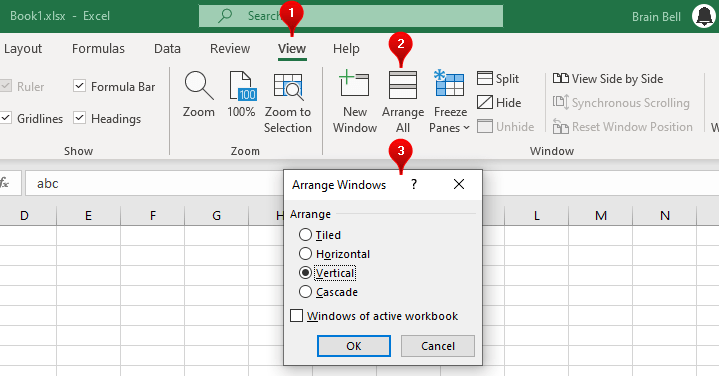Open the Help tab
This screenshot has height=376, width=719.
346,49
